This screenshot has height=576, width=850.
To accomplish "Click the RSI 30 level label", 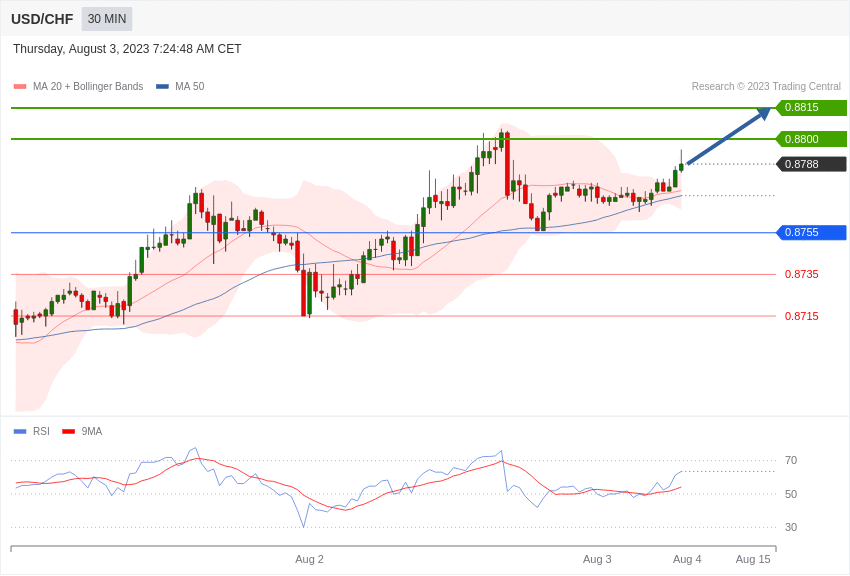I will [791, 527].
